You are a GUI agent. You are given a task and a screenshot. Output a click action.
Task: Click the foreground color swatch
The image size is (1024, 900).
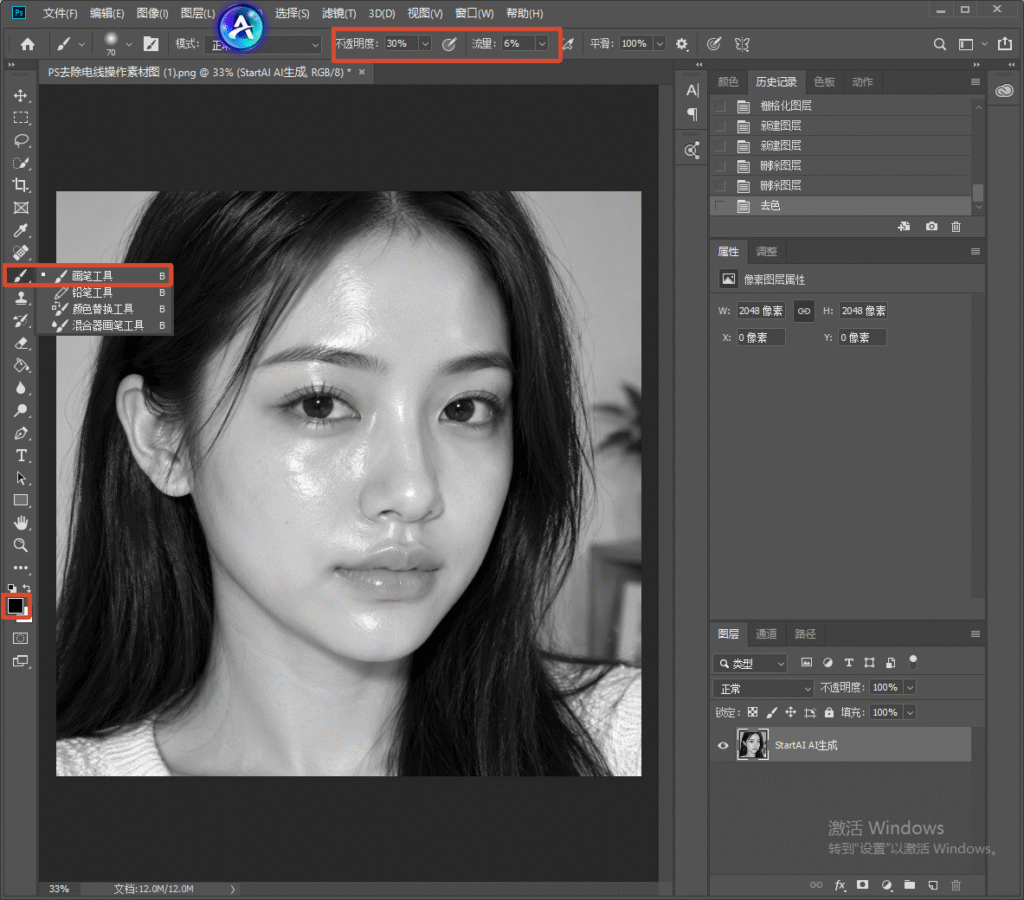click(15, 605)
